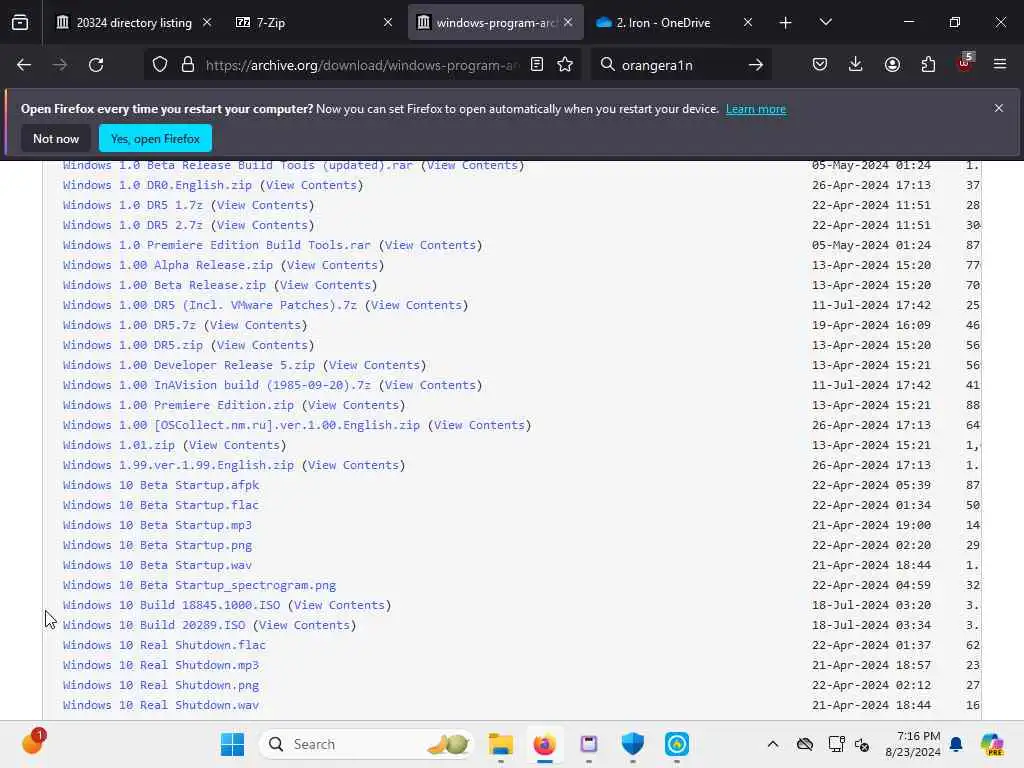Open Windows 1.00 InAVision build 7z link

217,385
